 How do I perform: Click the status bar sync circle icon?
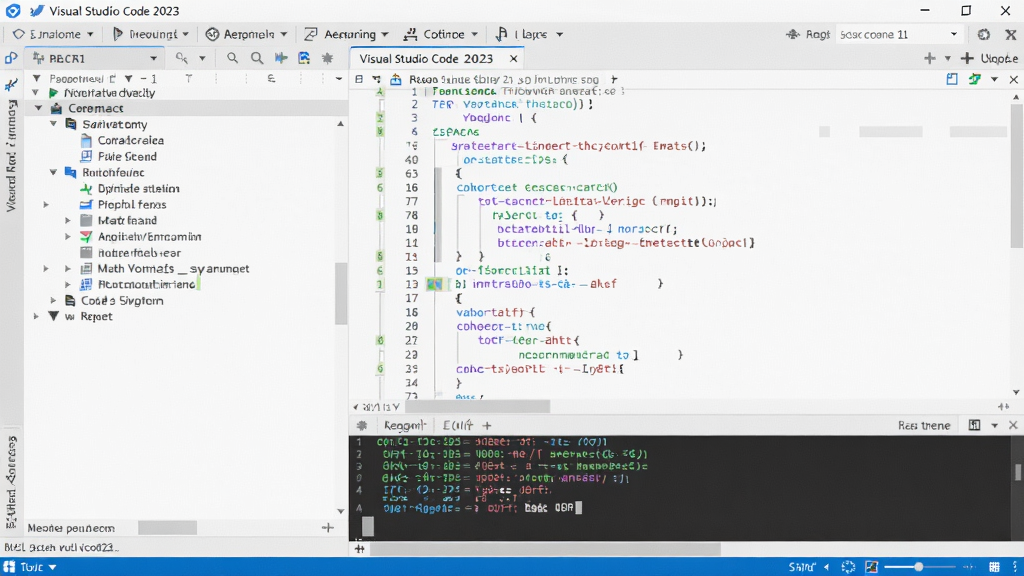(x=848, y=567)
